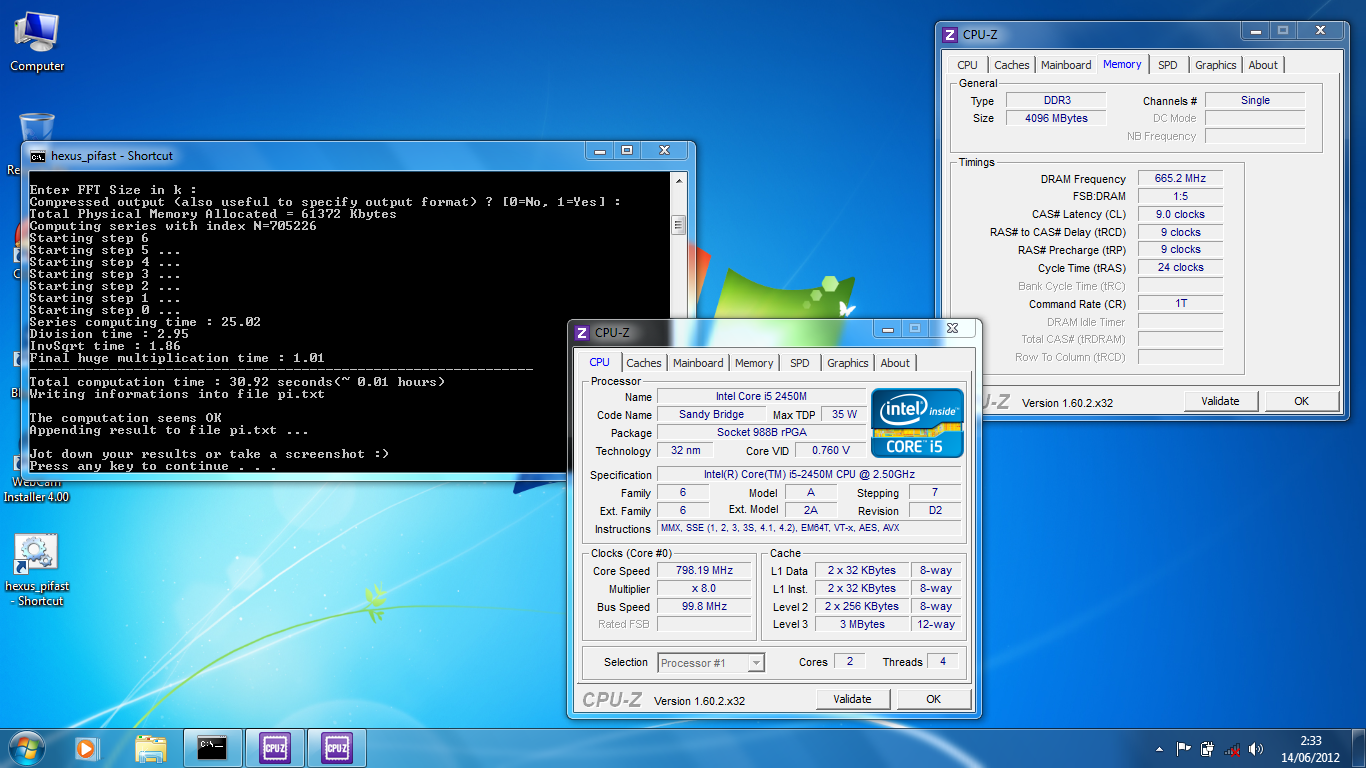Select CPU tab in Memory CPU-Z window

point(967,65)
